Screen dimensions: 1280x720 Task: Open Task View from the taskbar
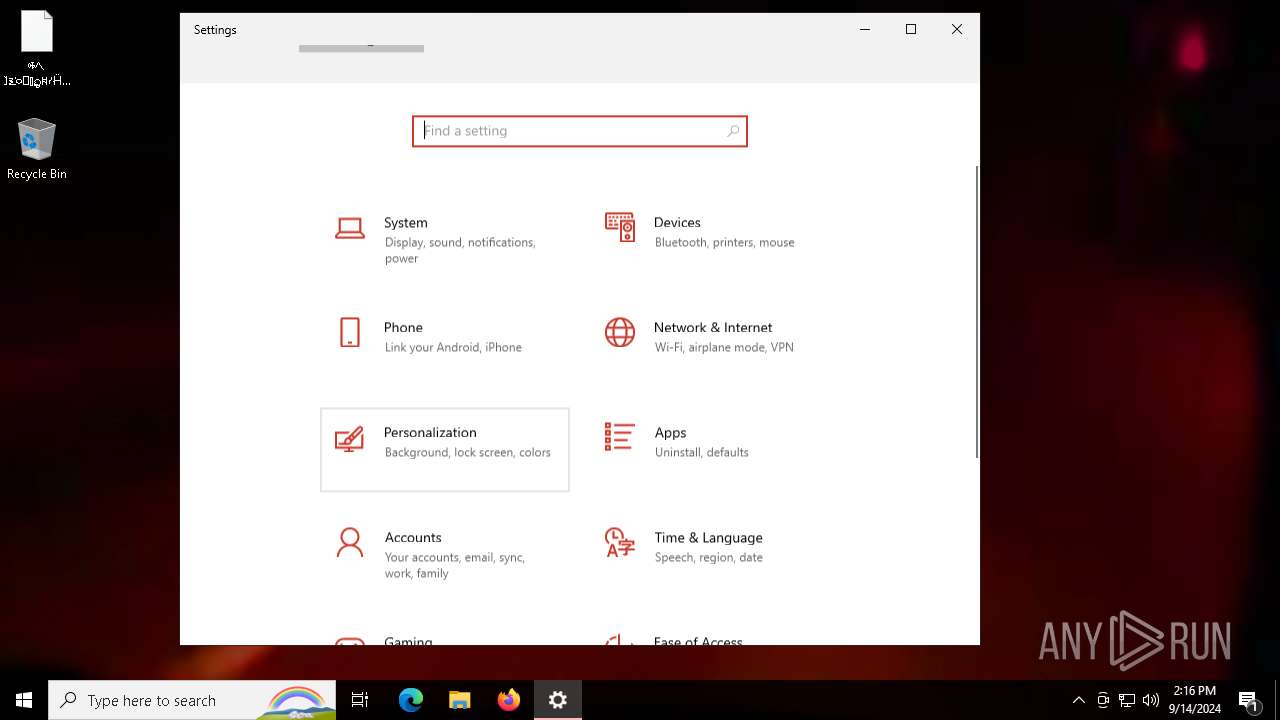pyautogui.click(x=360, y=700)
